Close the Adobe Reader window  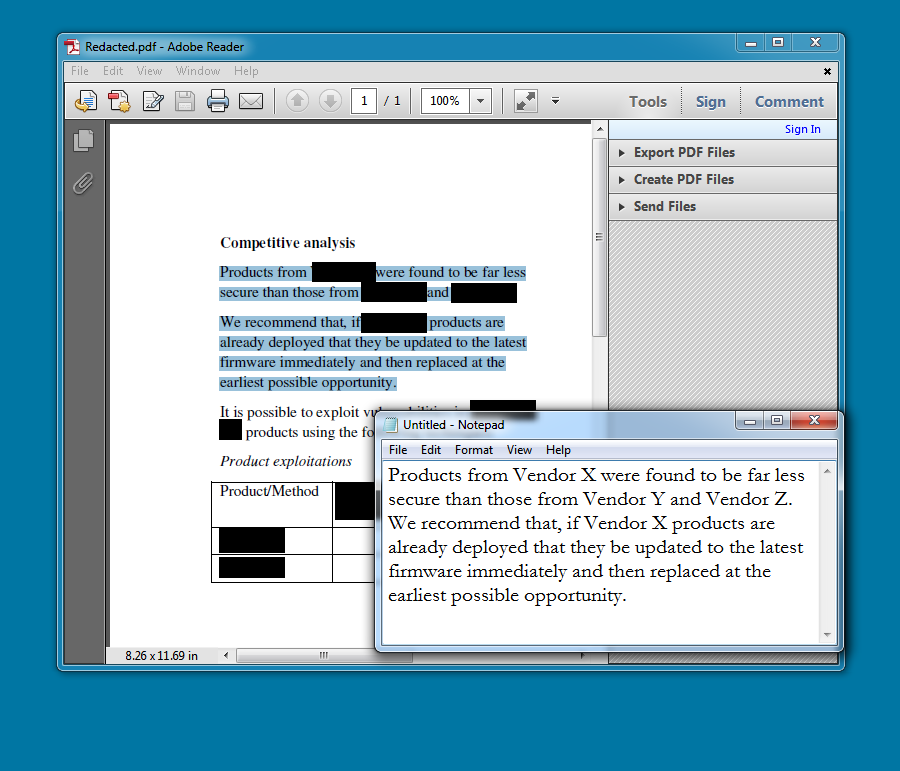[815, 43]
